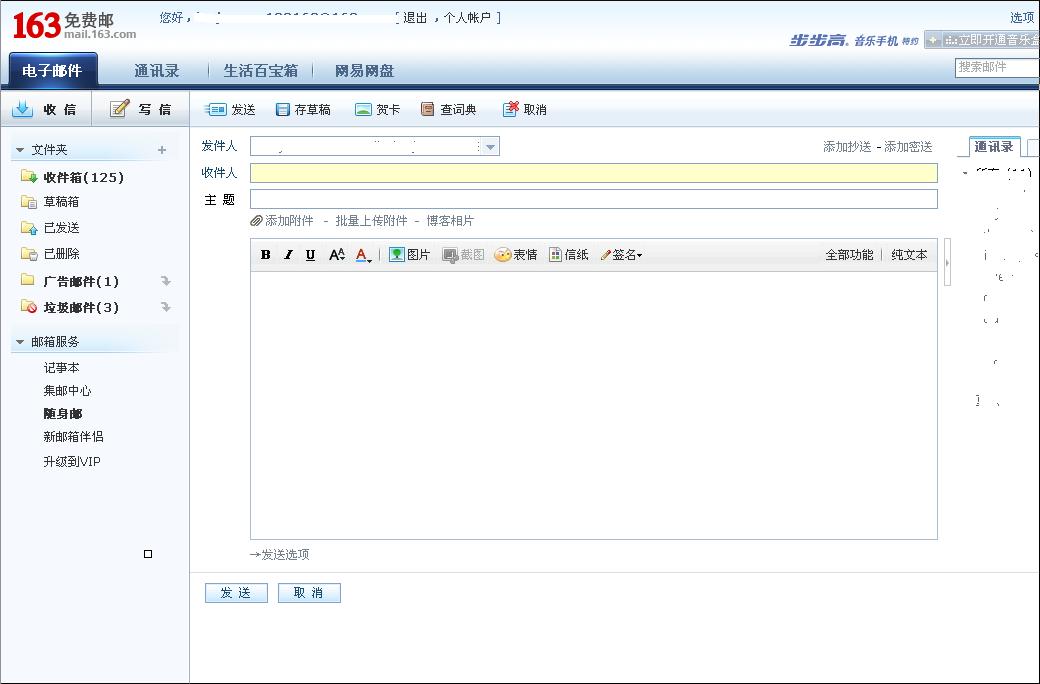This screenshot has width=1040, height=684.
Task: Click 退出 to log out
Action: [x=415, y=18]
